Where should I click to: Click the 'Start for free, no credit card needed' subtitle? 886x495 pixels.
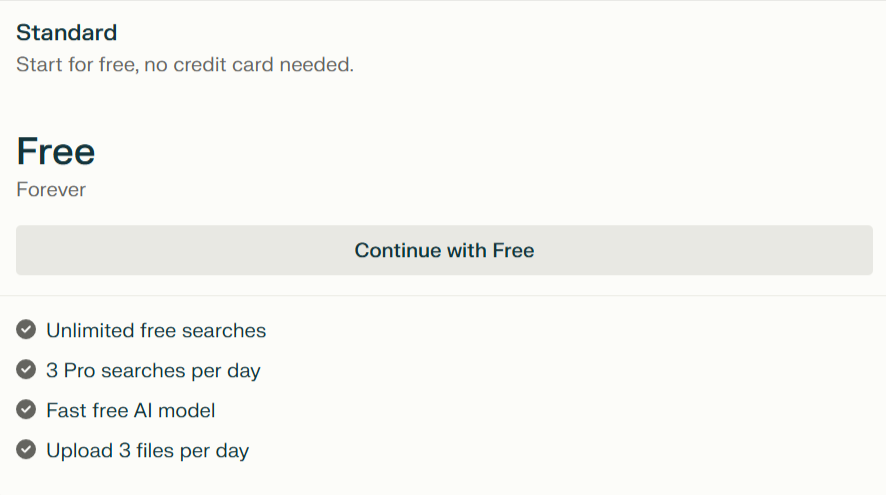point(185,65)
